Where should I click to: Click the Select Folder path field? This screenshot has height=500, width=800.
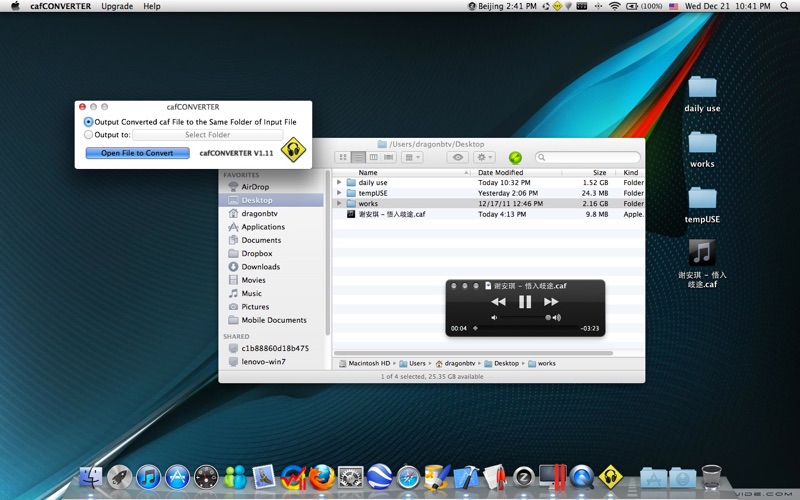pyautogui.click(x=208, y=135)
